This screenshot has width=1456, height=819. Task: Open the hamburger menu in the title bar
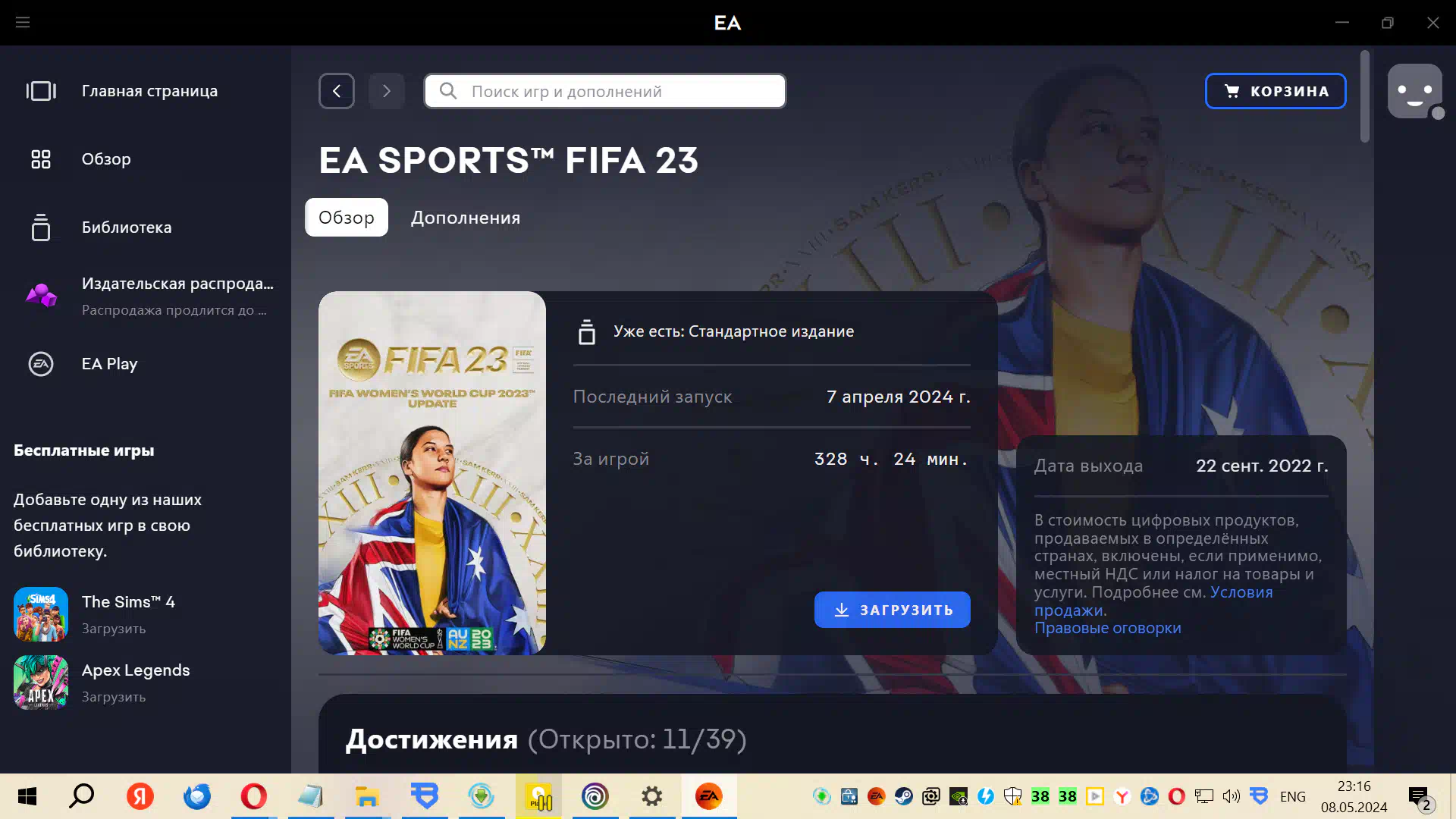23,23
